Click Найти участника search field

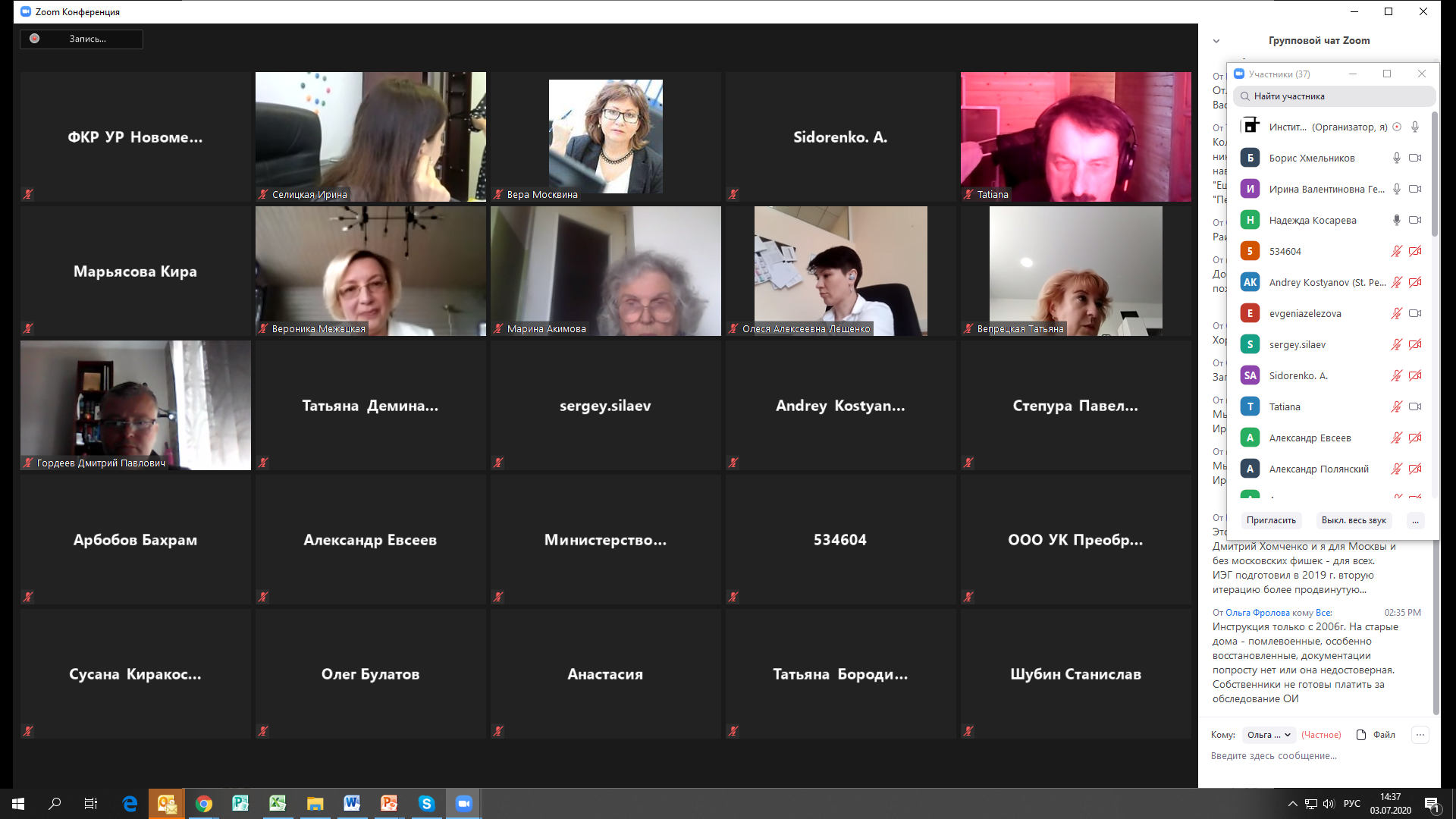[1334, 96]
